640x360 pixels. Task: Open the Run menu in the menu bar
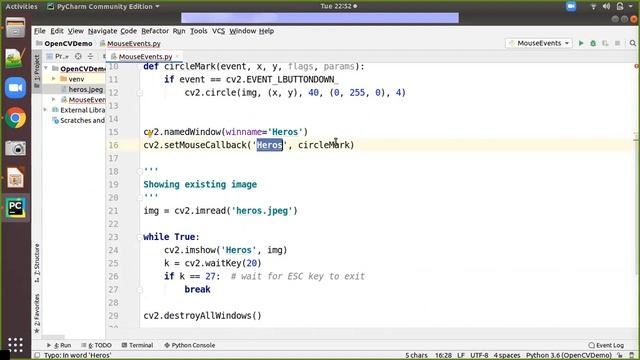click(179, 31)
